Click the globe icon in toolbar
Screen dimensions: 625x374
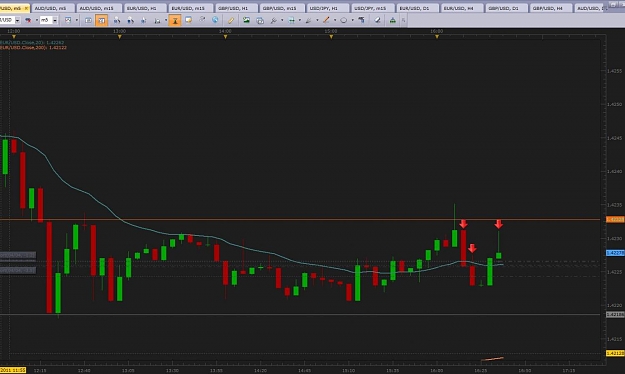pyautogui.click(x=215, y=20)
